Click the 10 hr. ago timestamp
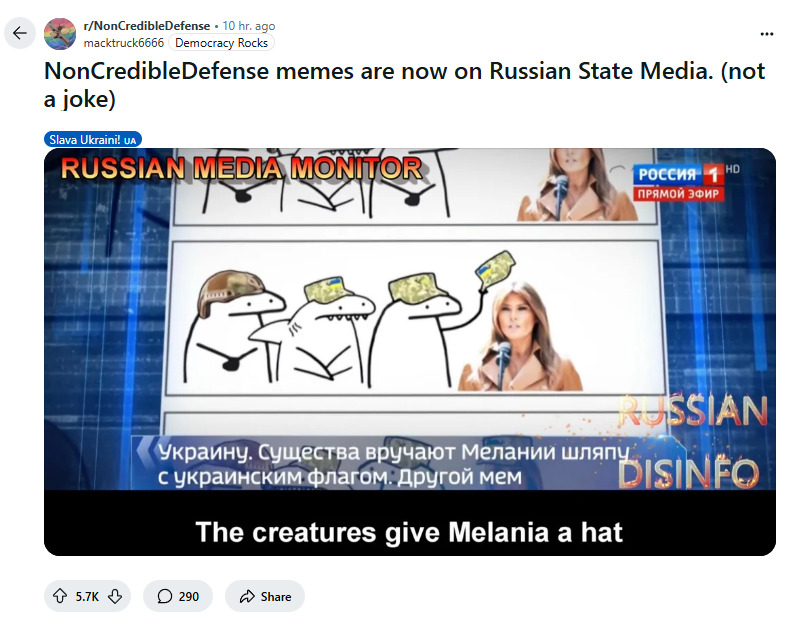Image resolution: width=789 pixels, height=617 pixels. 249,26
